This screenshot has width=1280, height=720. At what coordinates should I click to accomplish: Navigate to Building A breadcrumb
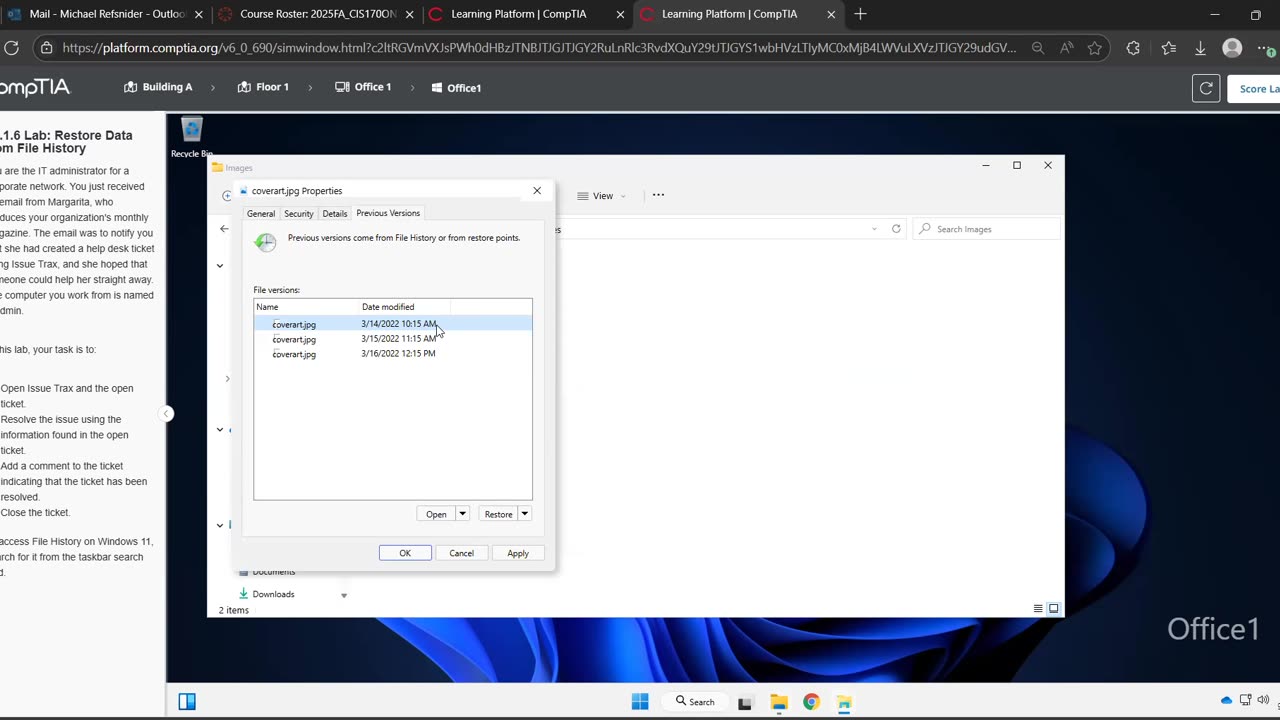(x=158, y=87)
